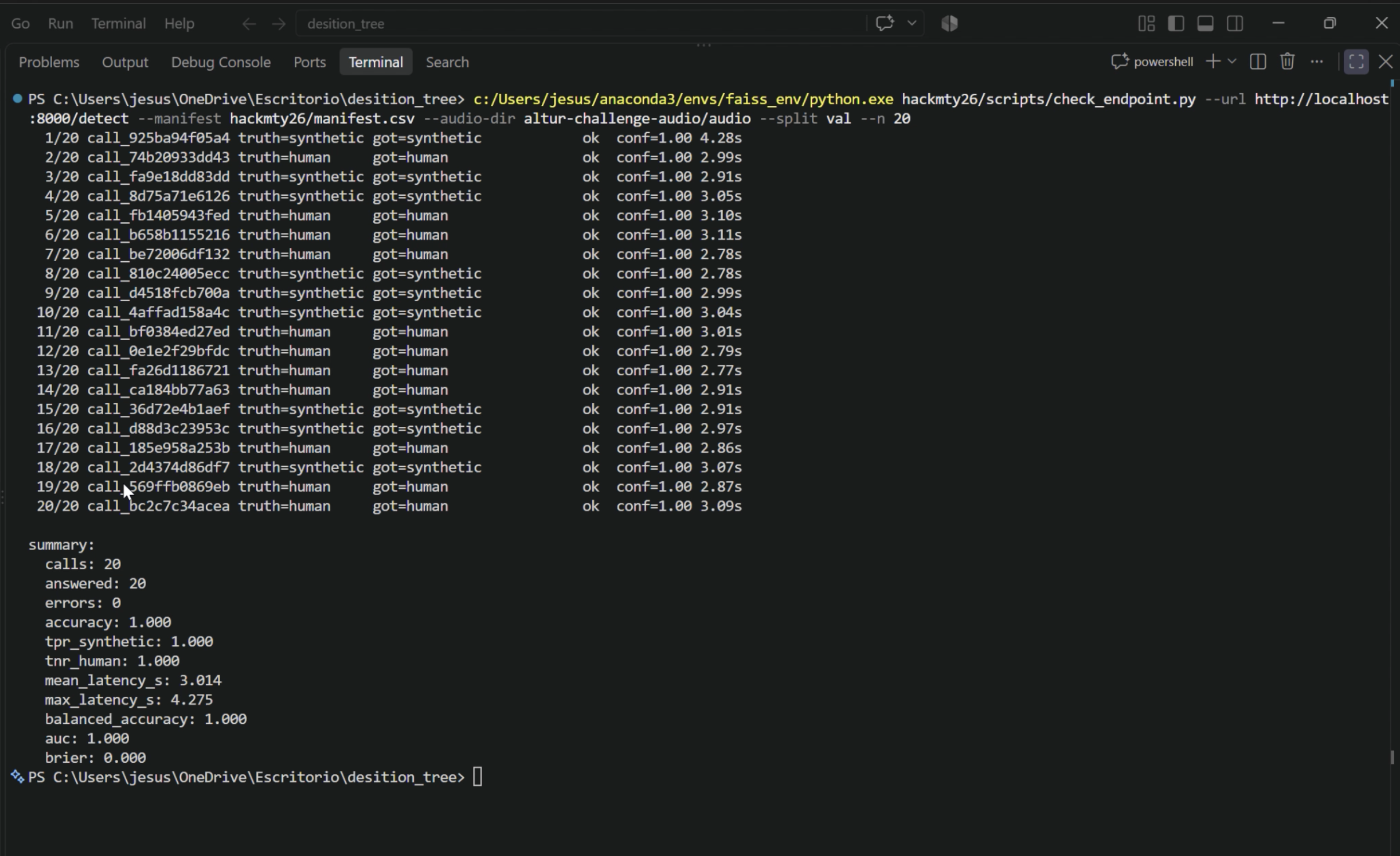Switch to the Debug Console tab

221,62
